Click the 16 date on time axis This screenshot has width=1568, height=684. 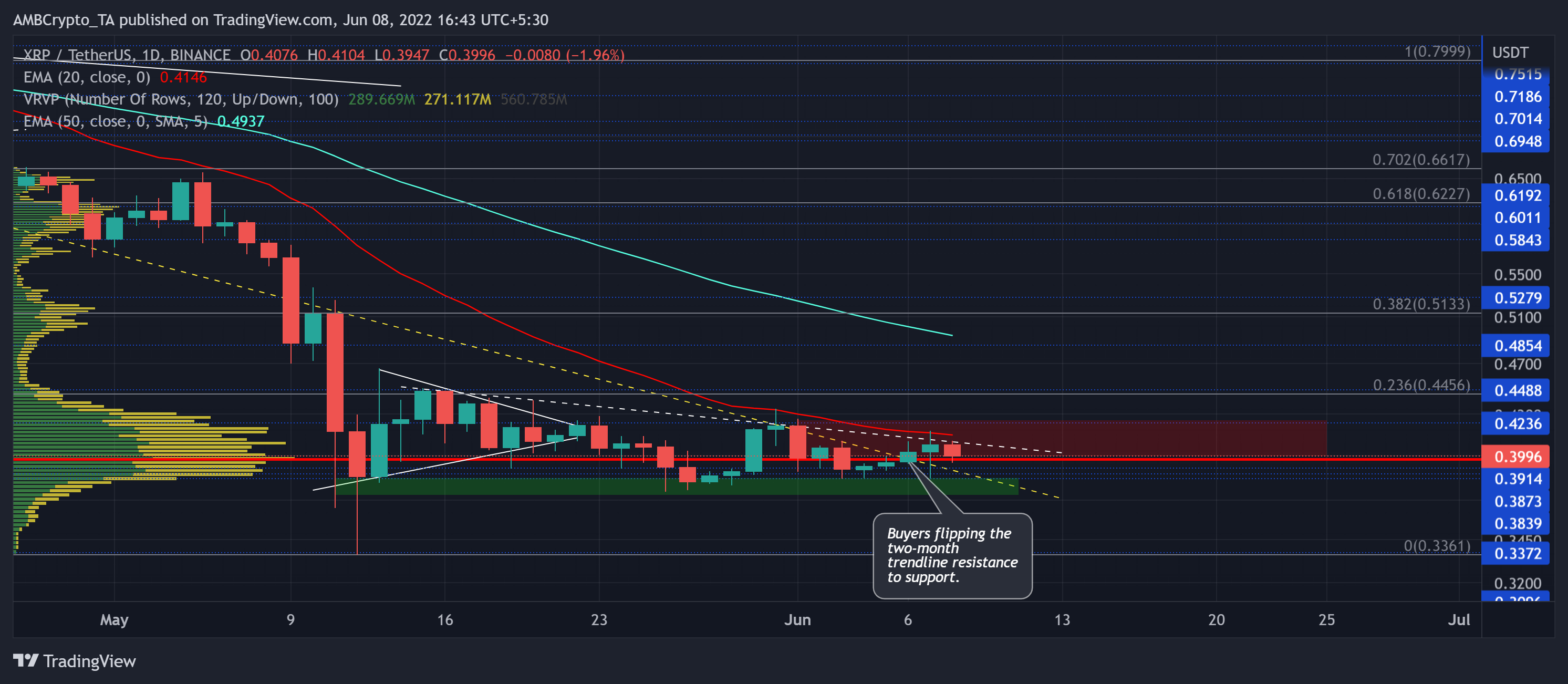tap(445, 620)
